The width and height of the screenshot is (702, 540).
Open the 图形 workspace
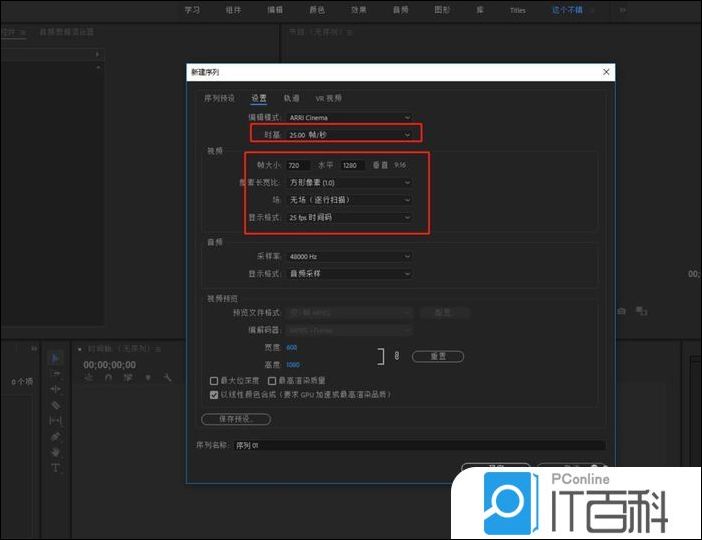(442, 10)
